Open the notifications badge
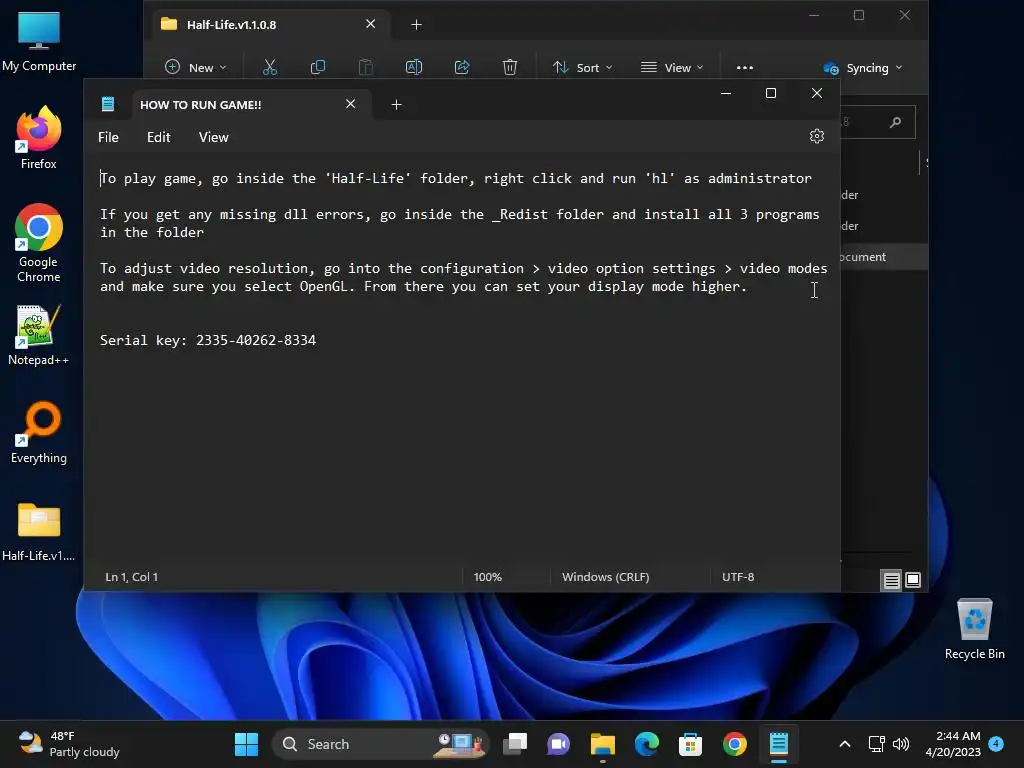The height and width of the screenshot is (768, 1024). [996, 743]
